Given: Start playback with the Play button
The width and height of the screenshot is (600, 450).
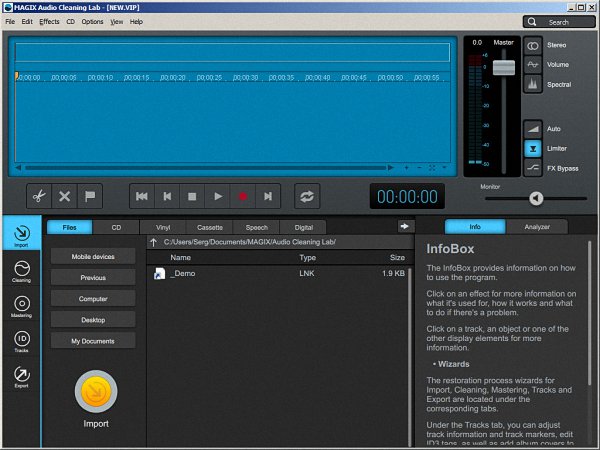Looking at the screenshot, I should pyautogui.click(x=218, y=196).
